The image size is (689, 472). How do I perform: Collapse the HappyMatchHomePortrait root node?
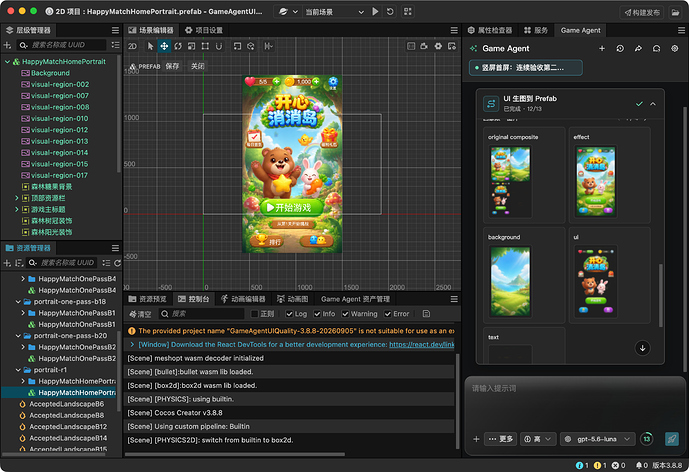7,62
